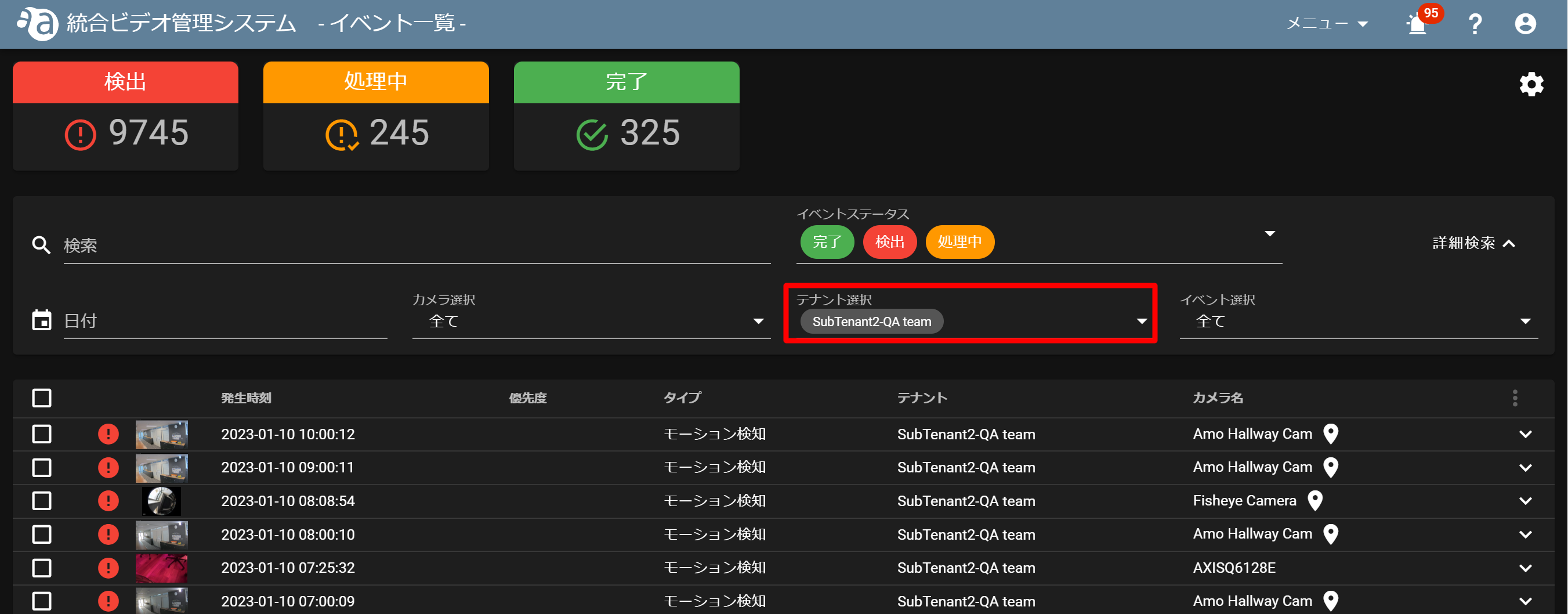Collapse the 詳細検索 advanced search
Screen dimensions: 1568x614
coord(1473,243)
